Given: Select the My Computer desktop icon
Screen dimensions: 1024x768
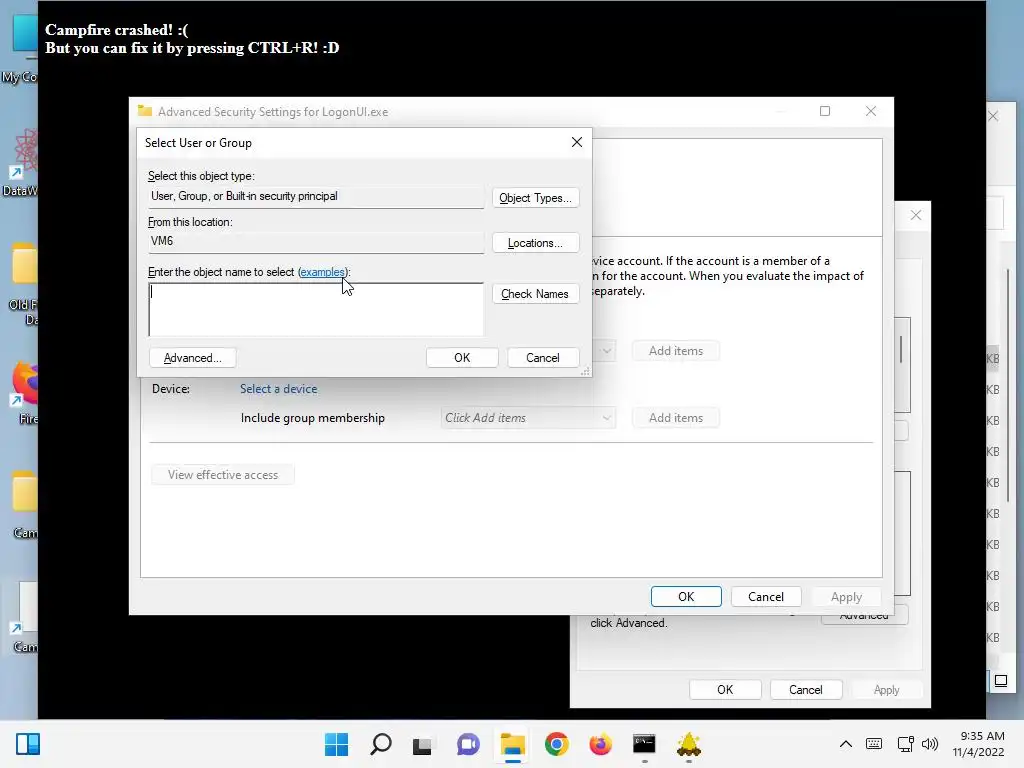Looking at the screenshot, I should 22,49.
